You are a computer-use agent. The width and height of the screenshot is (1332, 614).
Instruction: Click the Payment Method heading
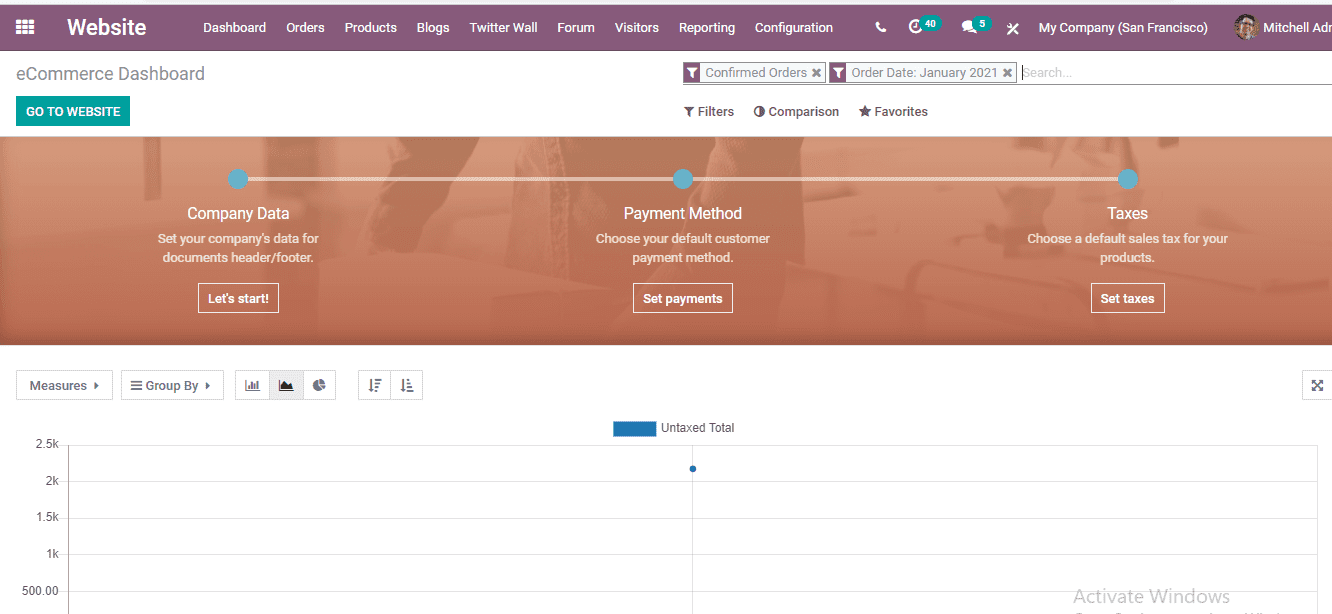[683, 213]
